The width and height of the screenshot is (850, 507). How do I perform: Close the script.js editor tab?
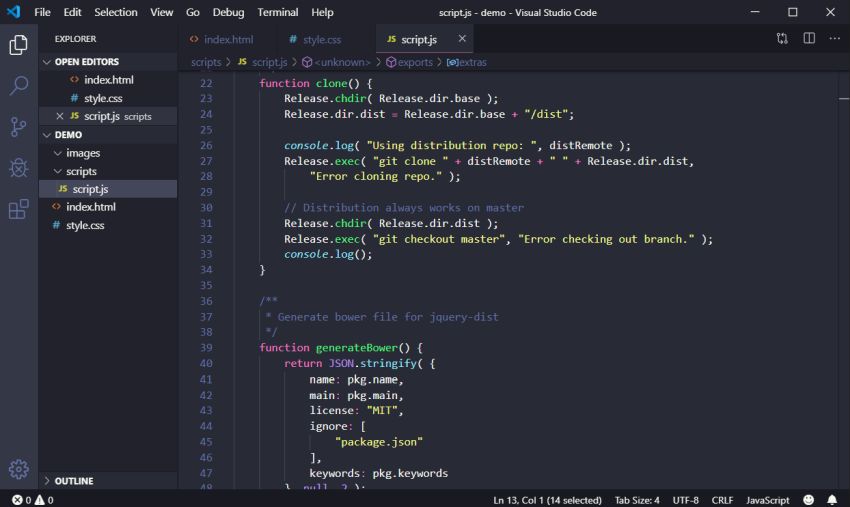coord(462,39)
